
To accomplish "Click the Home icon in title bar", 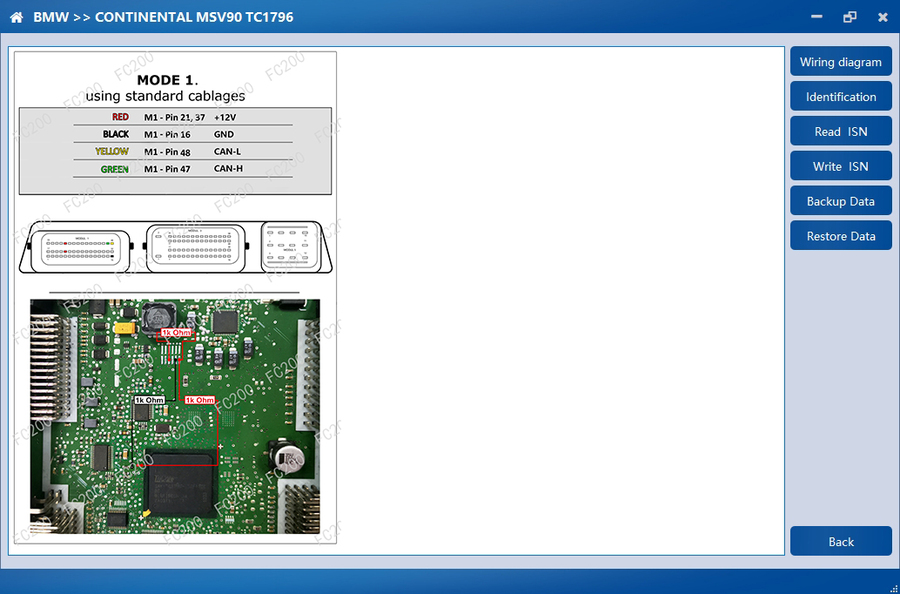I will coord(16,17).
